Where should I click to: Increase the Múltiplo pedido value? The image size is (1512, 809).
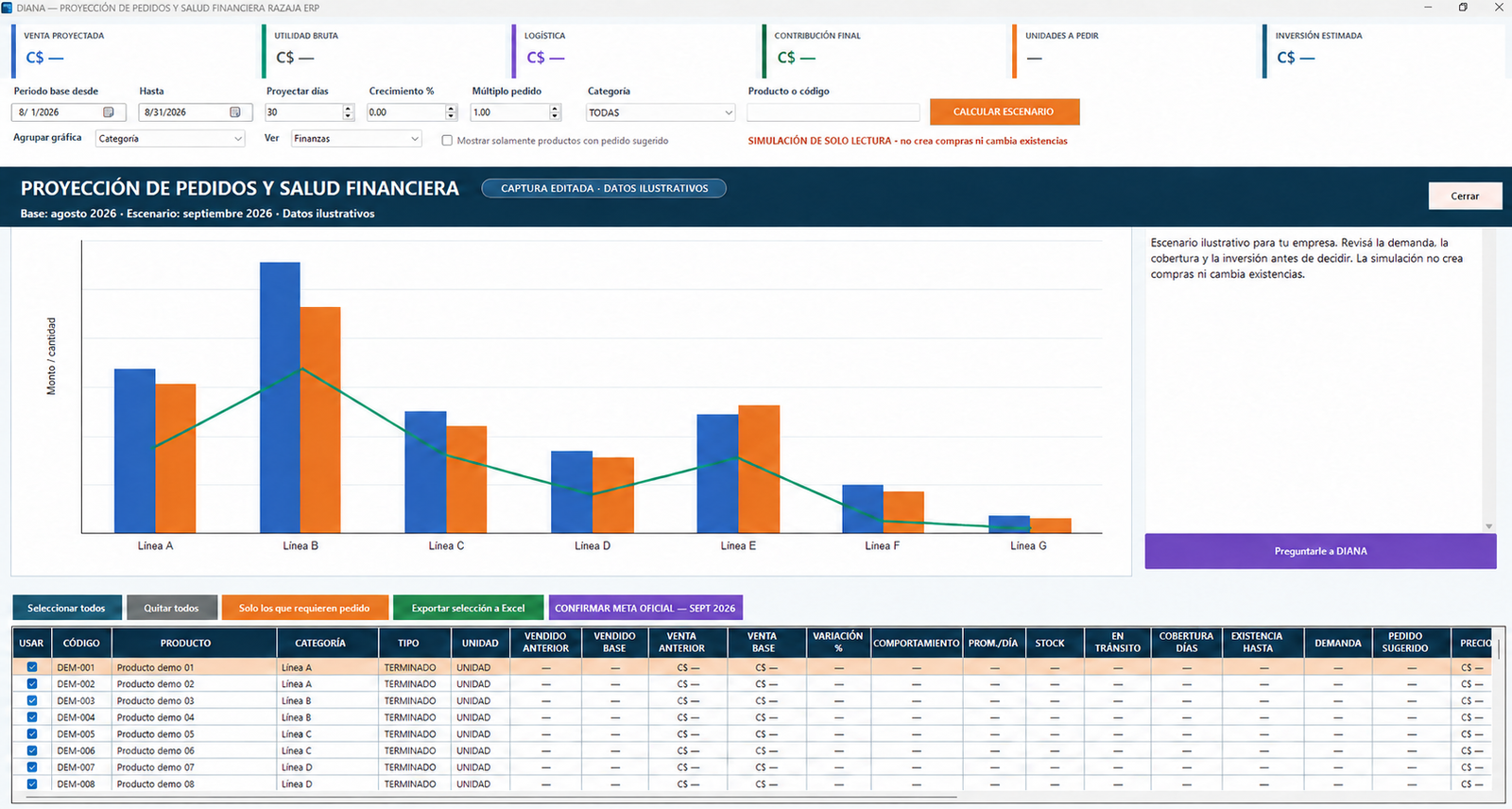pos(555,109)
